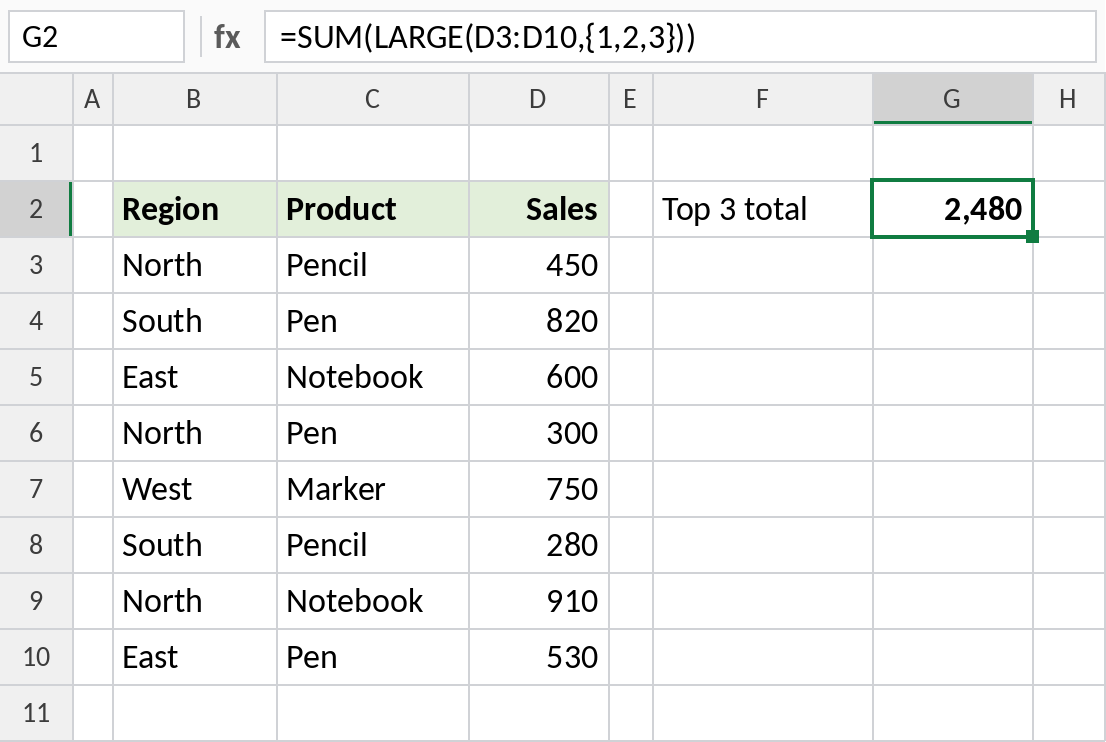Click the North cell in row 6
This screenshot has width=1106, height=742.
(195, 433)
